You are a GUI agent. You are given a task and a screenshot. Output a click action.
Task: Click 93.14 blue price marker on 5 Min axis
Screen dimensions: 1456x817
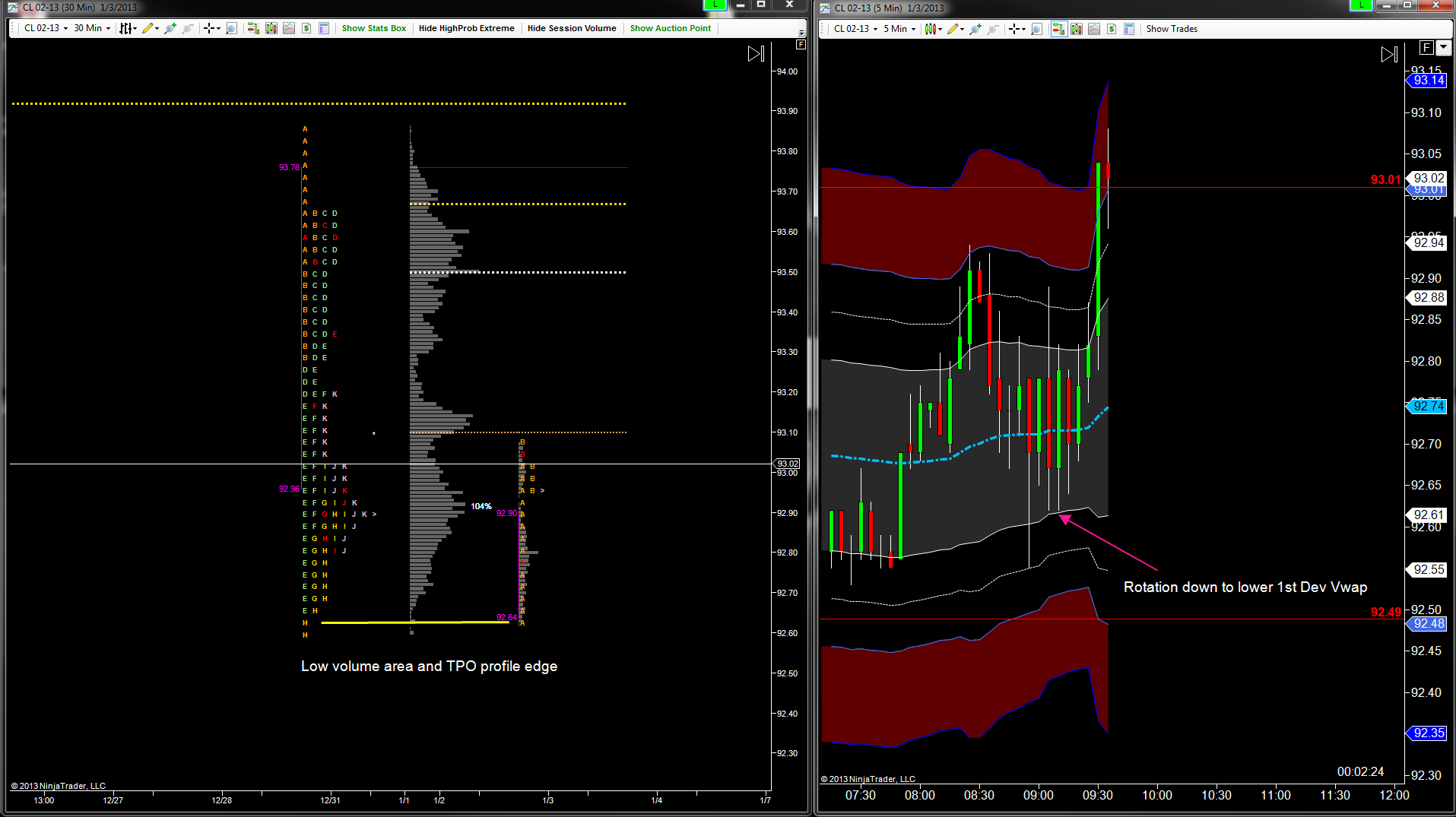(x=1427, y=81)
